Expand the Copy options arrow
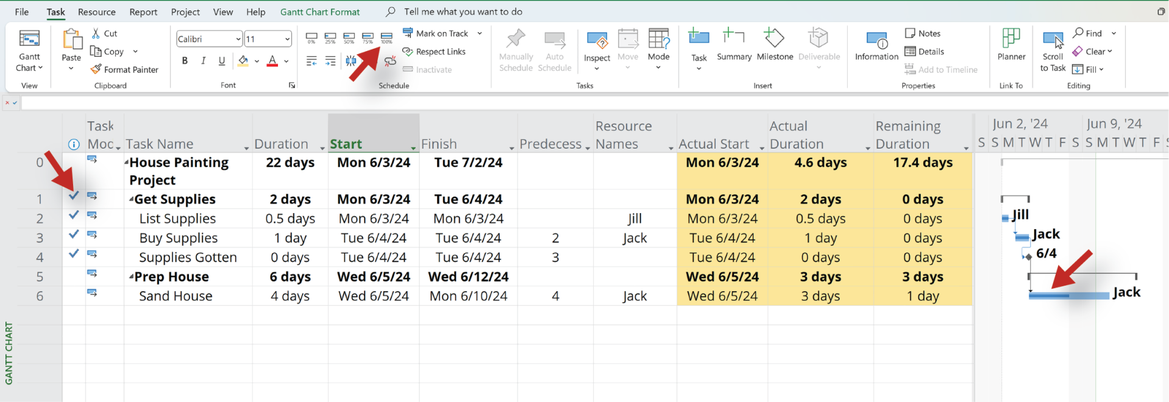Image resolution: width=1169 pixels, height=402 pixels. pos(135,51)
